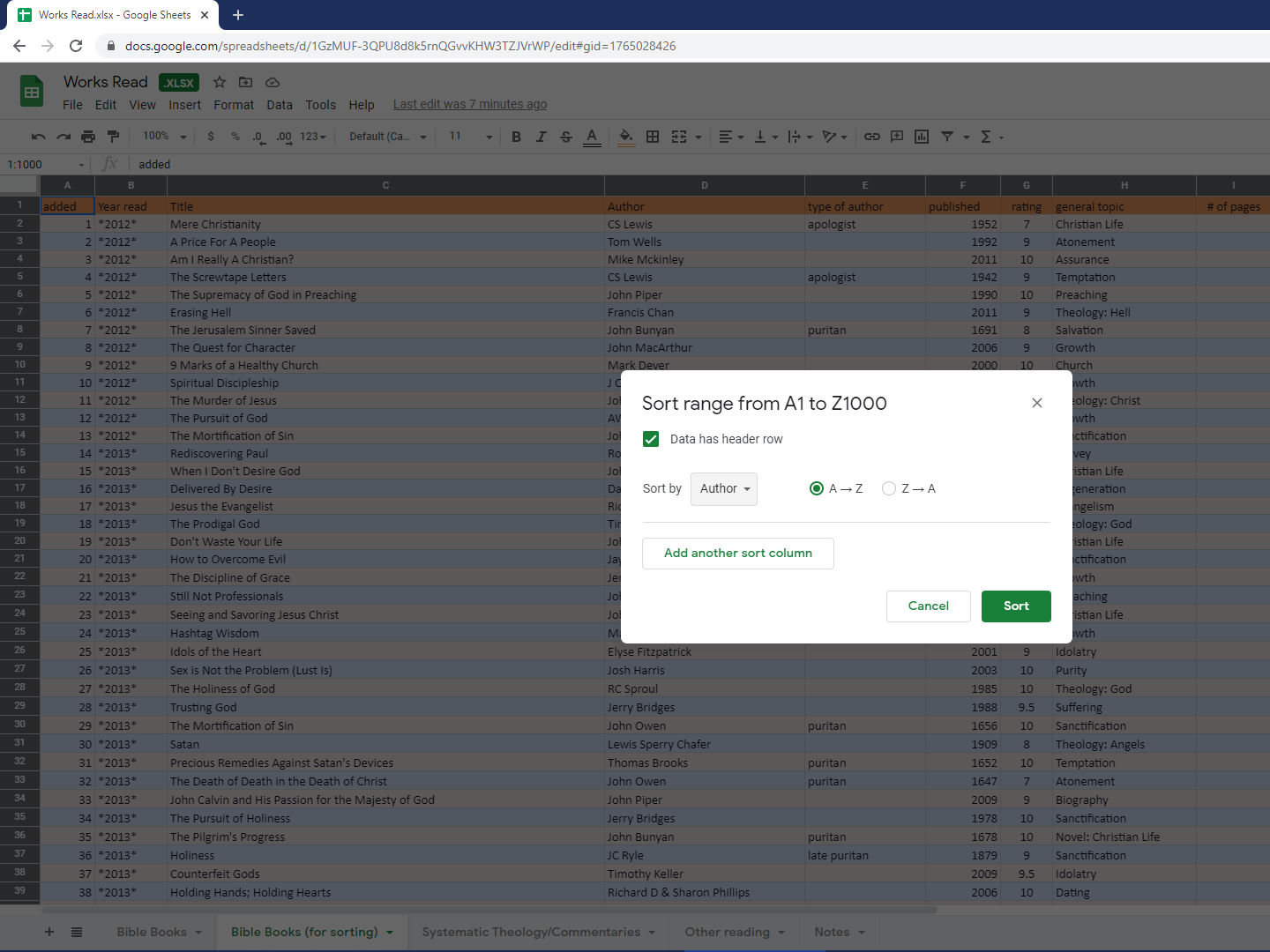Open the Data menu

tap(280, 105)
